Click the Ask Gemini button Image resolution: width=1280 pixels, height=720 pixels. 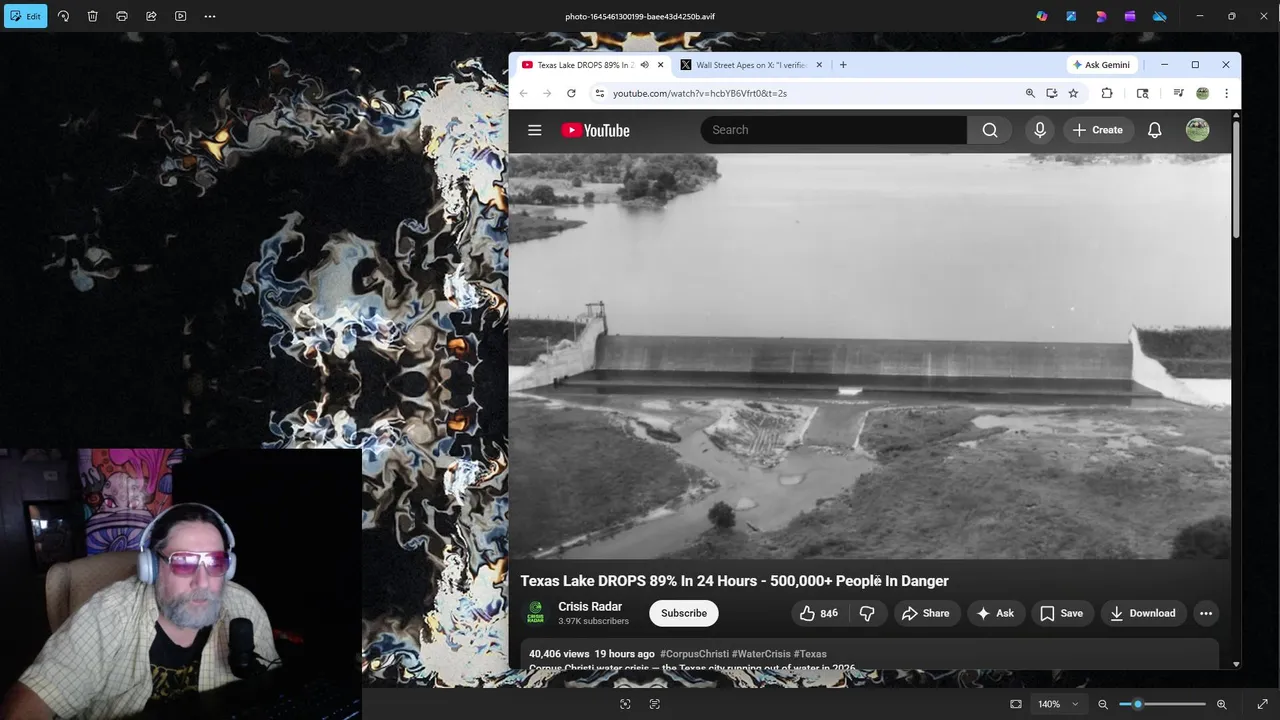point(1101,65)
